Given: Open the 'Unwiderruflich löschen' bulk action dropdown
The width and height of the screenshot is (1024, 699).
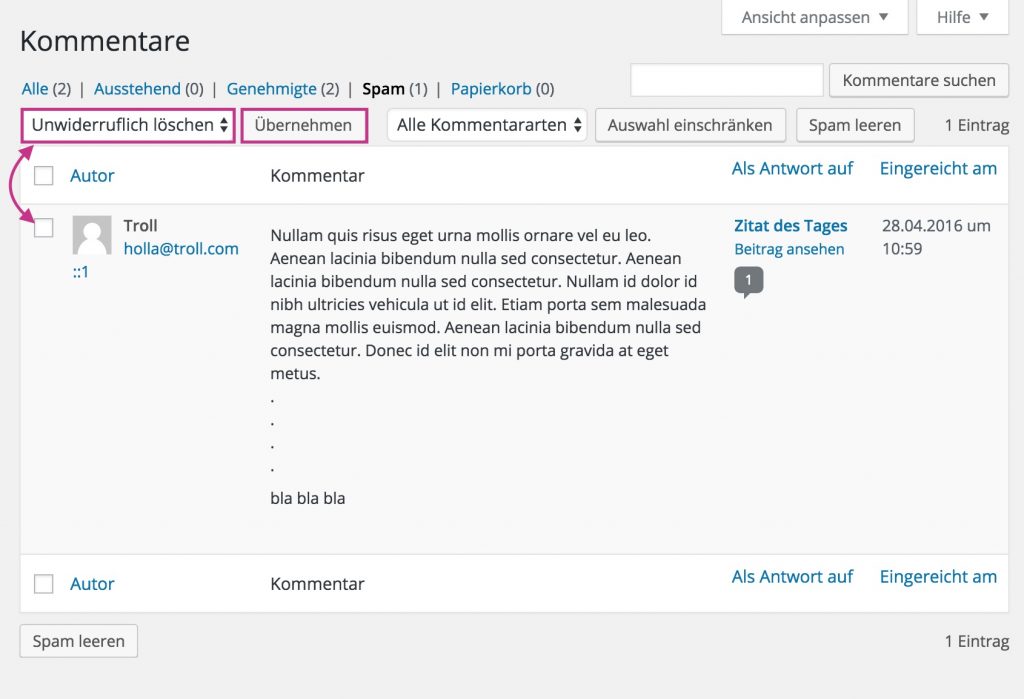Looking at the screenshot, I should click(129, 126).
